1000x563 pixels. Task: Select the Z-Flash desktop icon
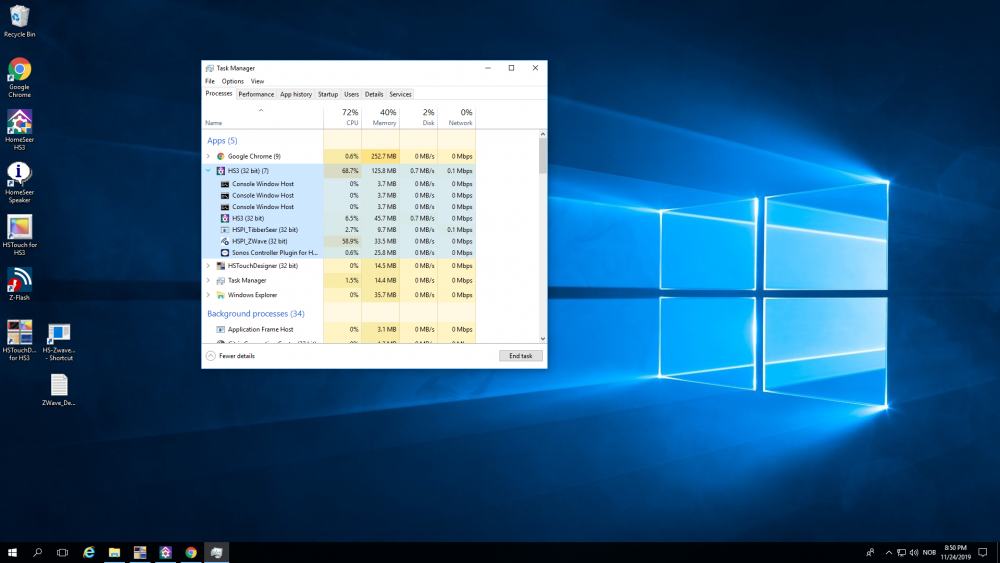(19, 280)
